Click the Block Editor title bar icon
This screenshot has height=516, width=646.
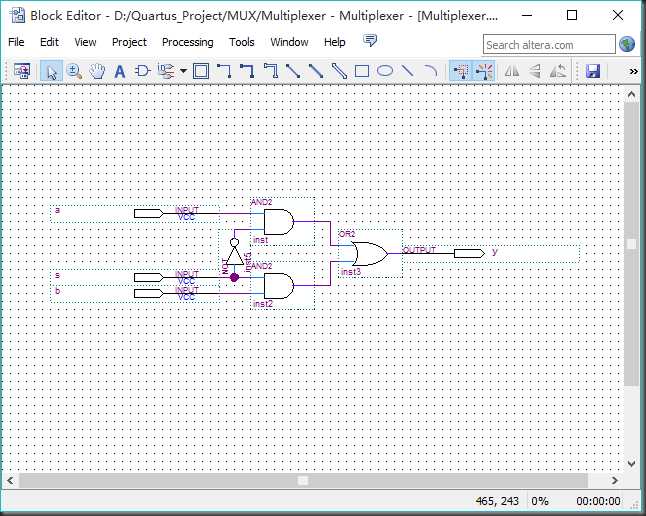point(18,16)
